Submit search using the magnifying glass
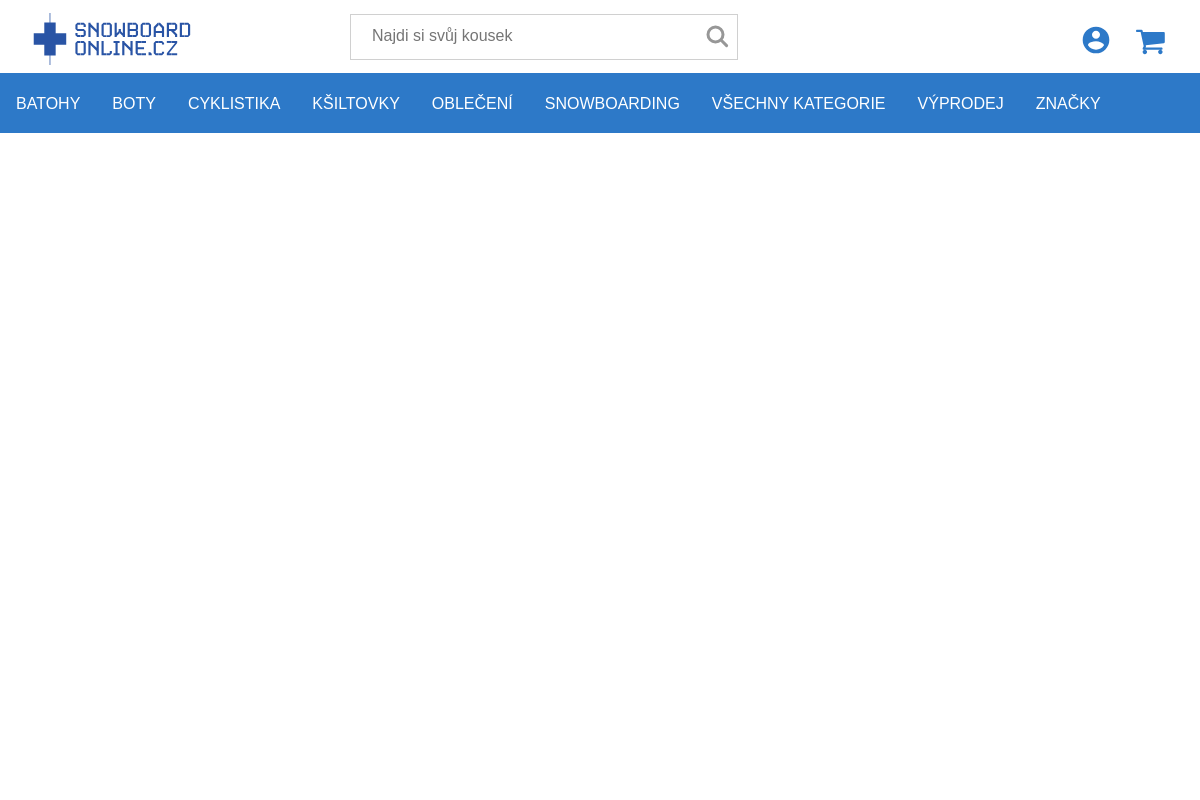The image size is (1200, 800). coord(716,36)
